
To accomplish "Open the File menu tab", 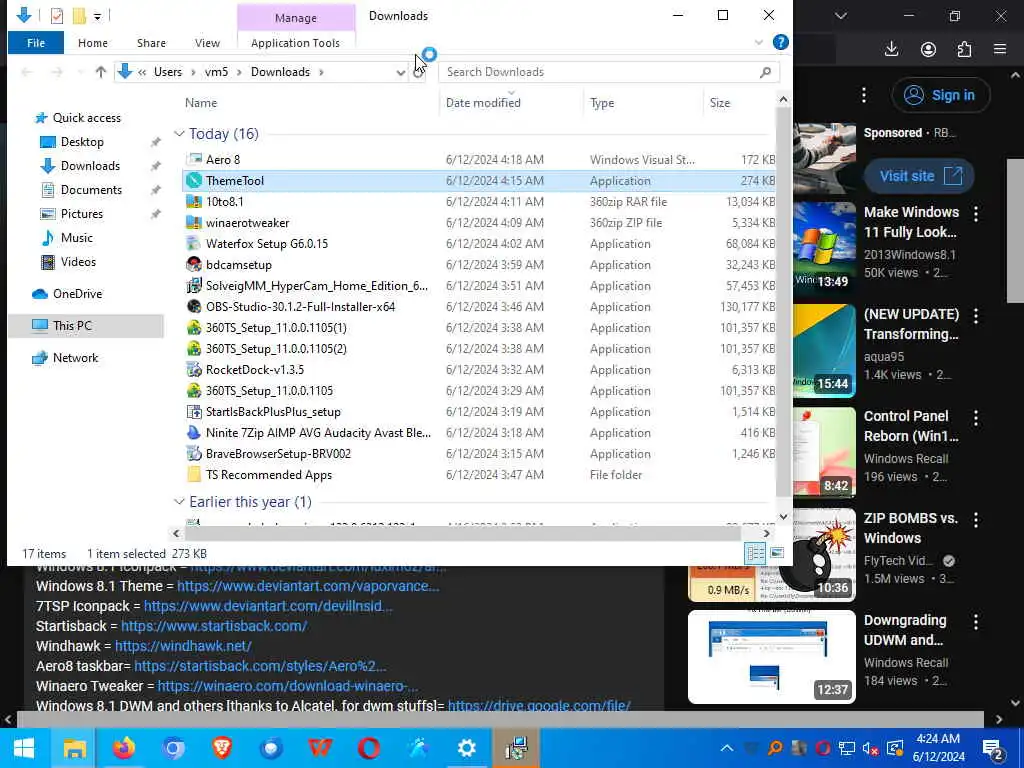I will click(36, 43).
